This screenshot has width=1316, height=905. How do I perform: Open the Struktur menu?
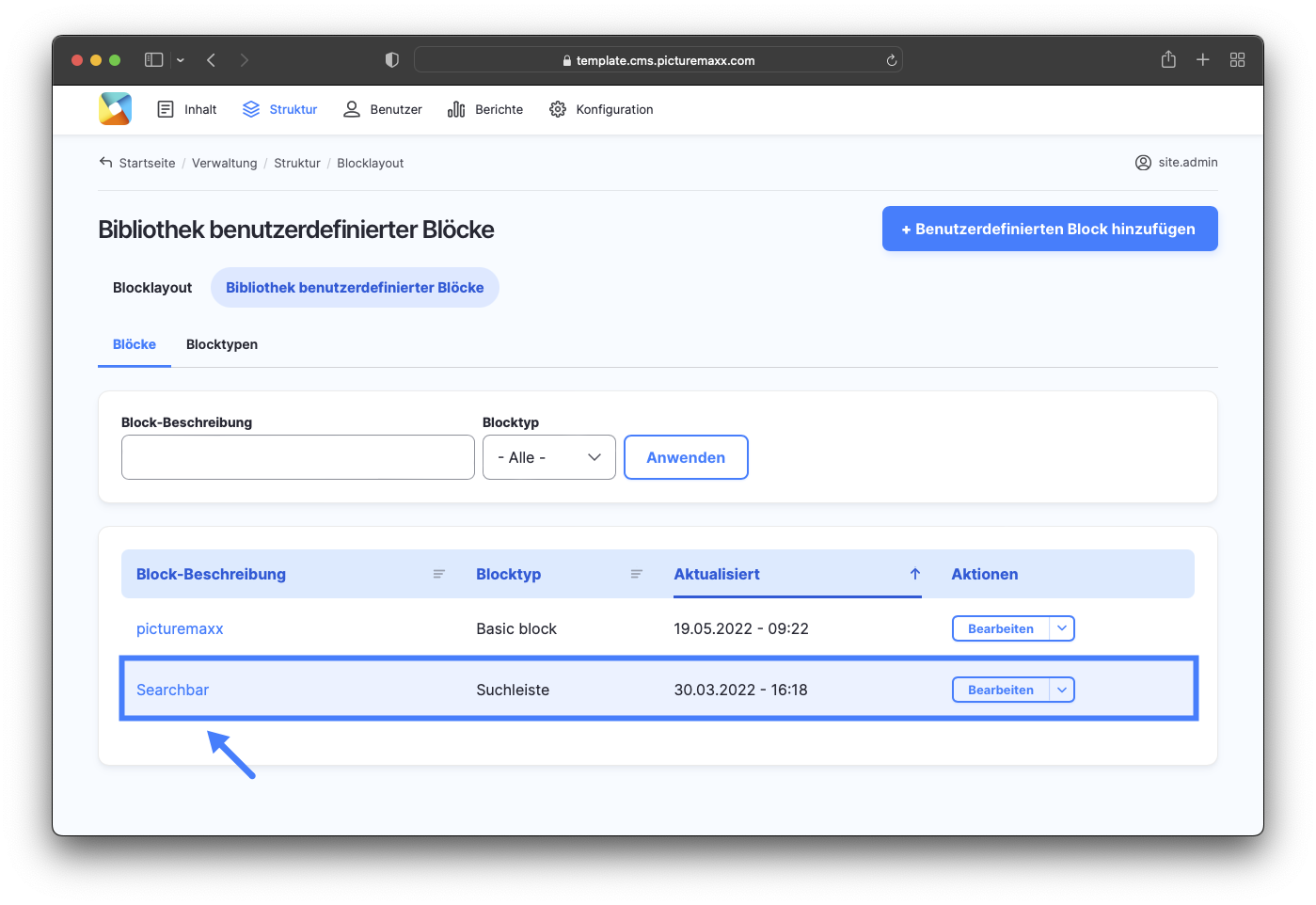point(280,109)
